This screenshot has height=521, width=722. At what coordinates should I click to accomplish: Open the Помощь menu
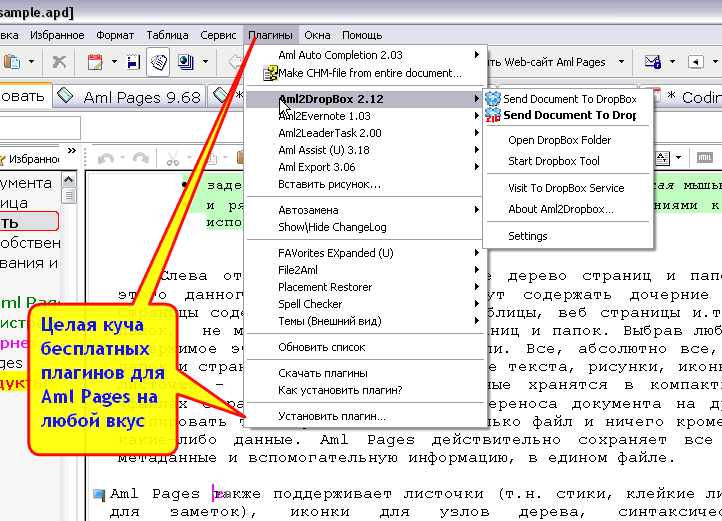pos(362,35)
